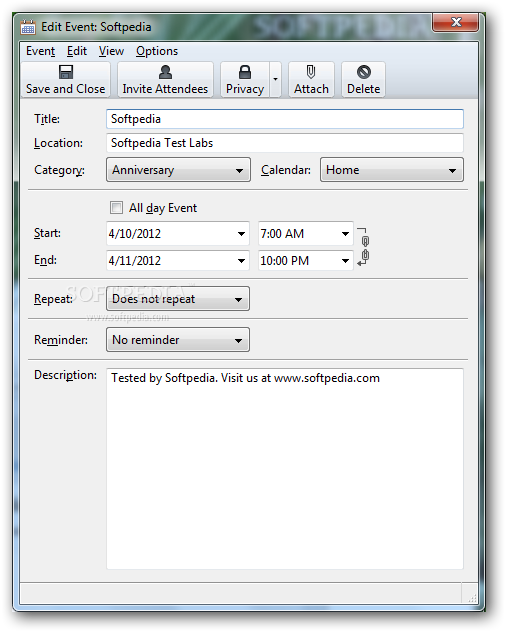Click the window resize grip corner
Screen dimensions: 506x632
coord(472,598)
